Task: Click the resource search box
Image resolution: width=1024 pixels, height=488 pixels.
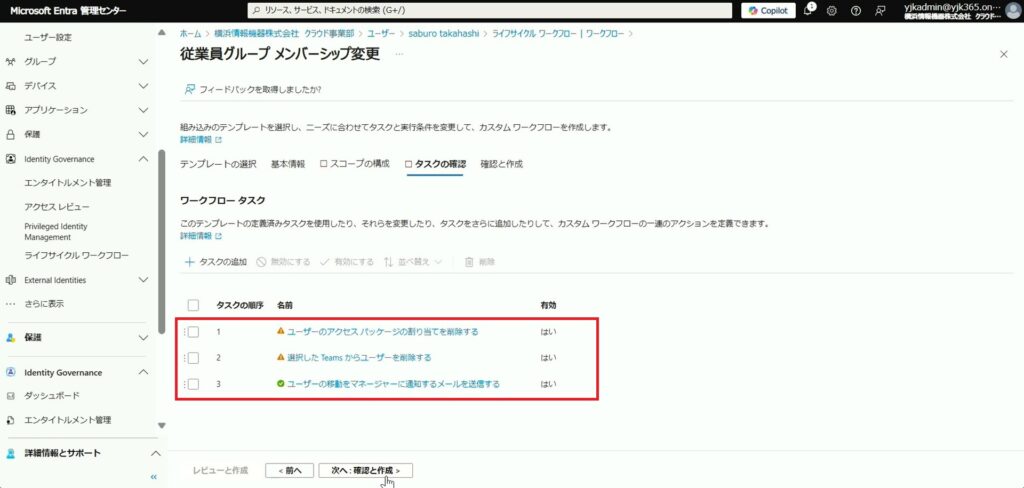Action: tap(489, 10)
